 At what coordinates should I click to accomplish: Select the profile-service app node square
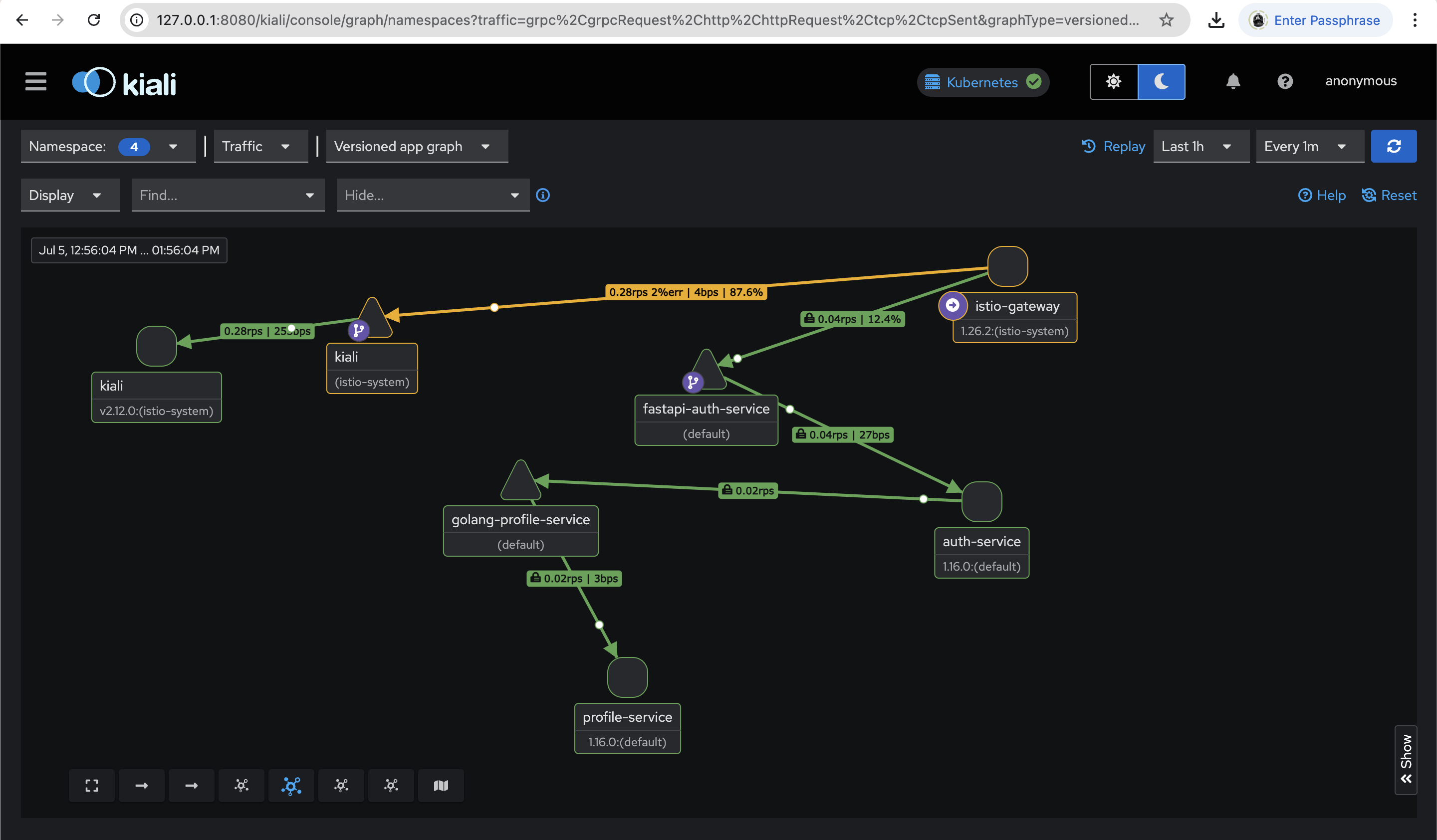point(627,677)
